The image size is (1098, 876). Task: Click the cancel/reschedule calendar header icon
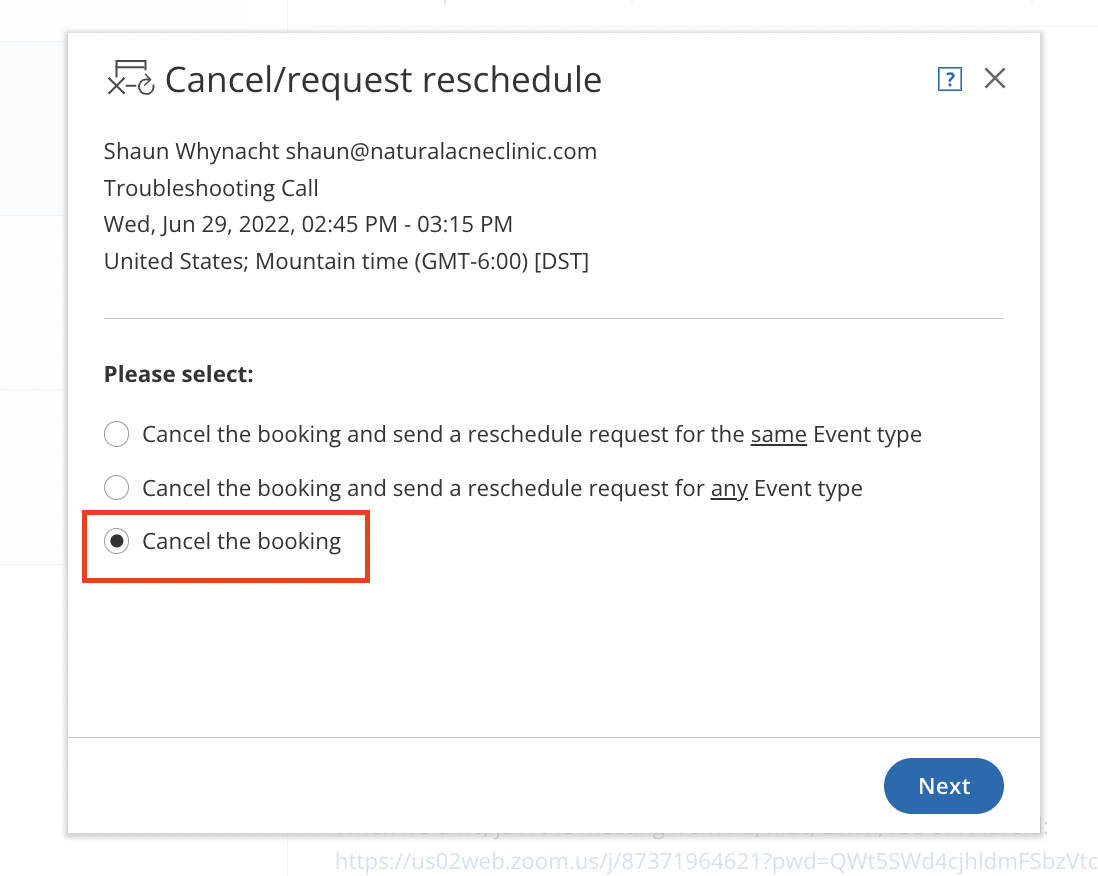130,78
